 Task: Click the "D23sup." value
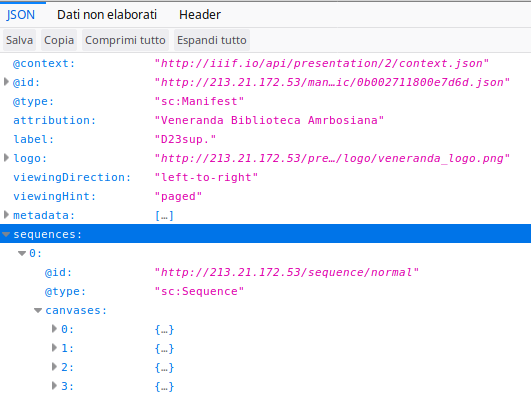[x=185, y=139]
